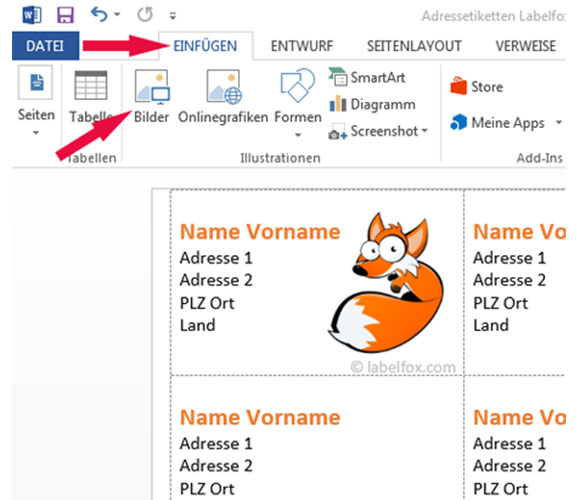Click 'Adresse 2' in the lower-right label
This screenshot has width=580, height=500.
coord(509,466)
